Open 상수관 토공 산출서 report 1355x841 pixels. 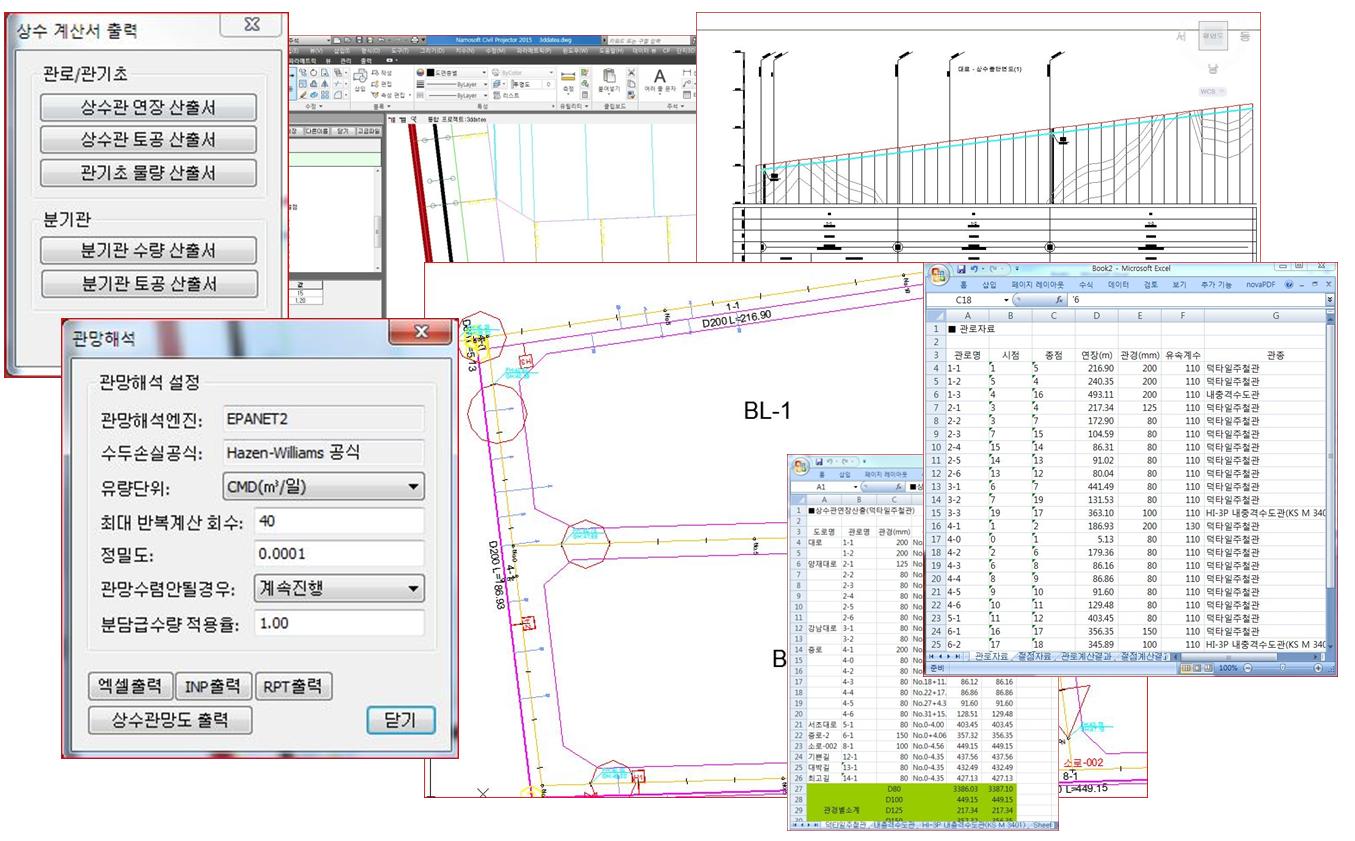(148, 139)
